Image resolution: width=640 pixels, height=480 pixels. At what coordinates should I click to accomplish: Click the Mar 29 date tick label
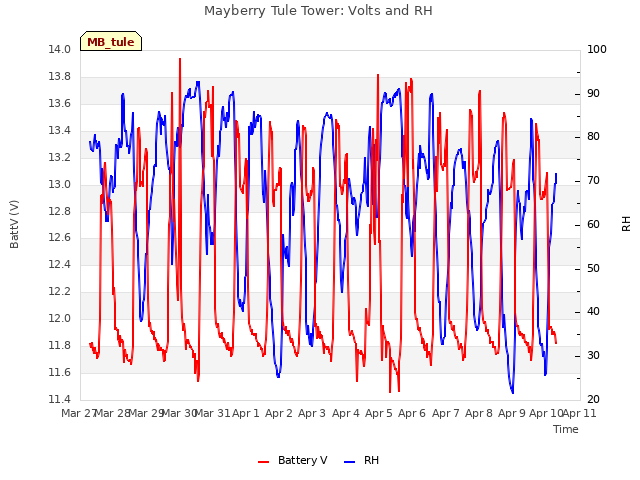[x=146, y=413]
